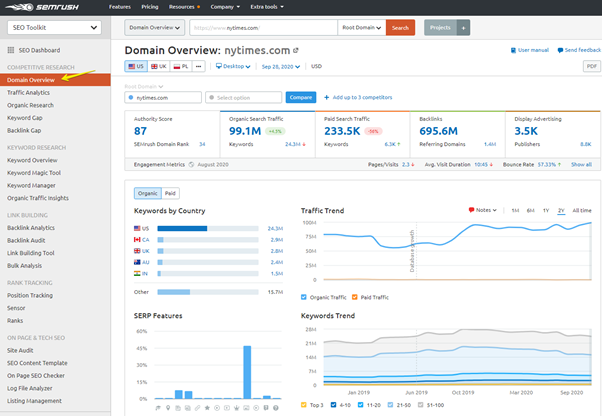The height and width of the screenshot is (416, 602).
Task: Expand Company menu
Action: [x=225, y=7]
